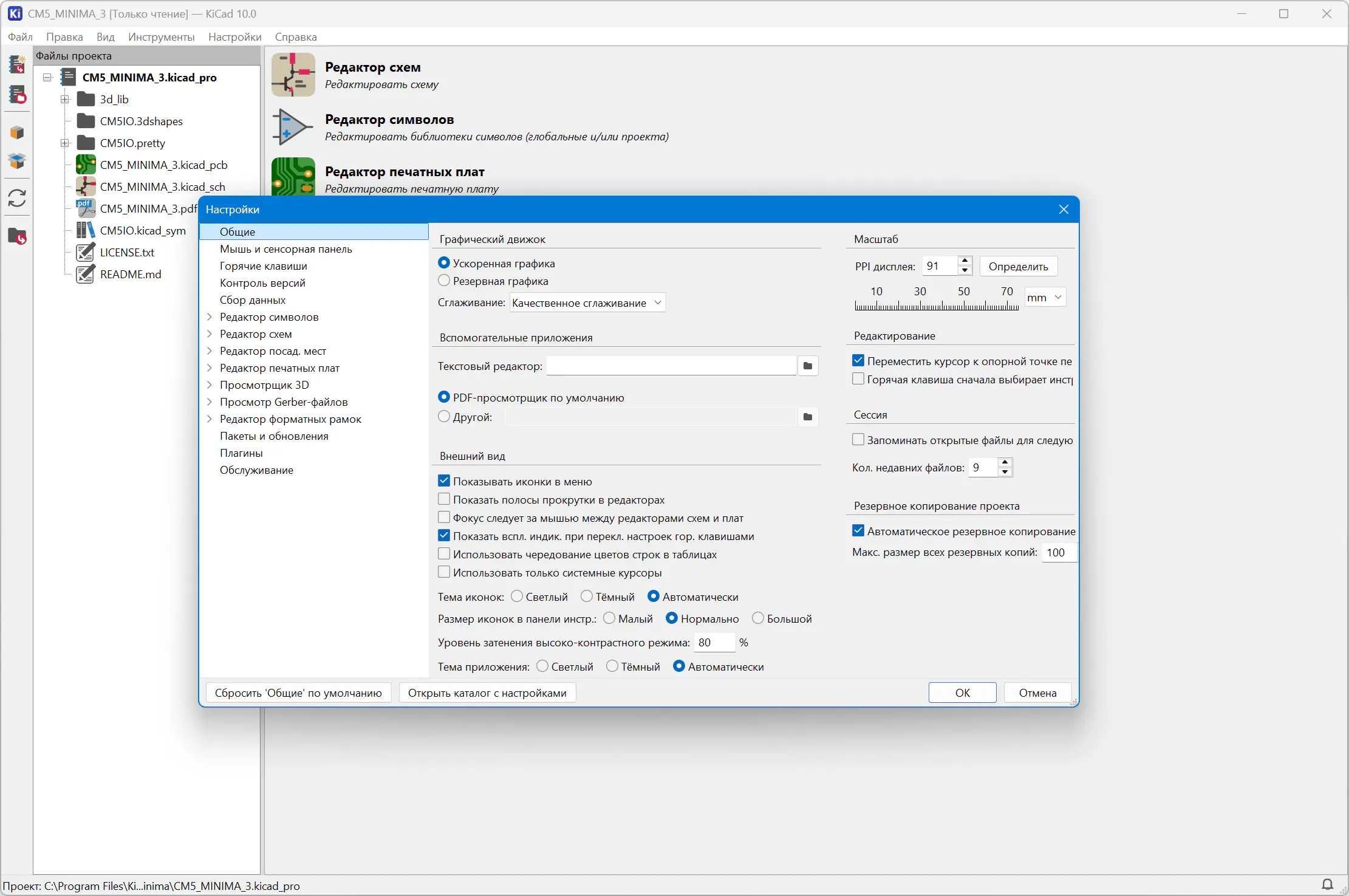
Task: Select Горячие клавиши settings page
Action: click(263, 265)
